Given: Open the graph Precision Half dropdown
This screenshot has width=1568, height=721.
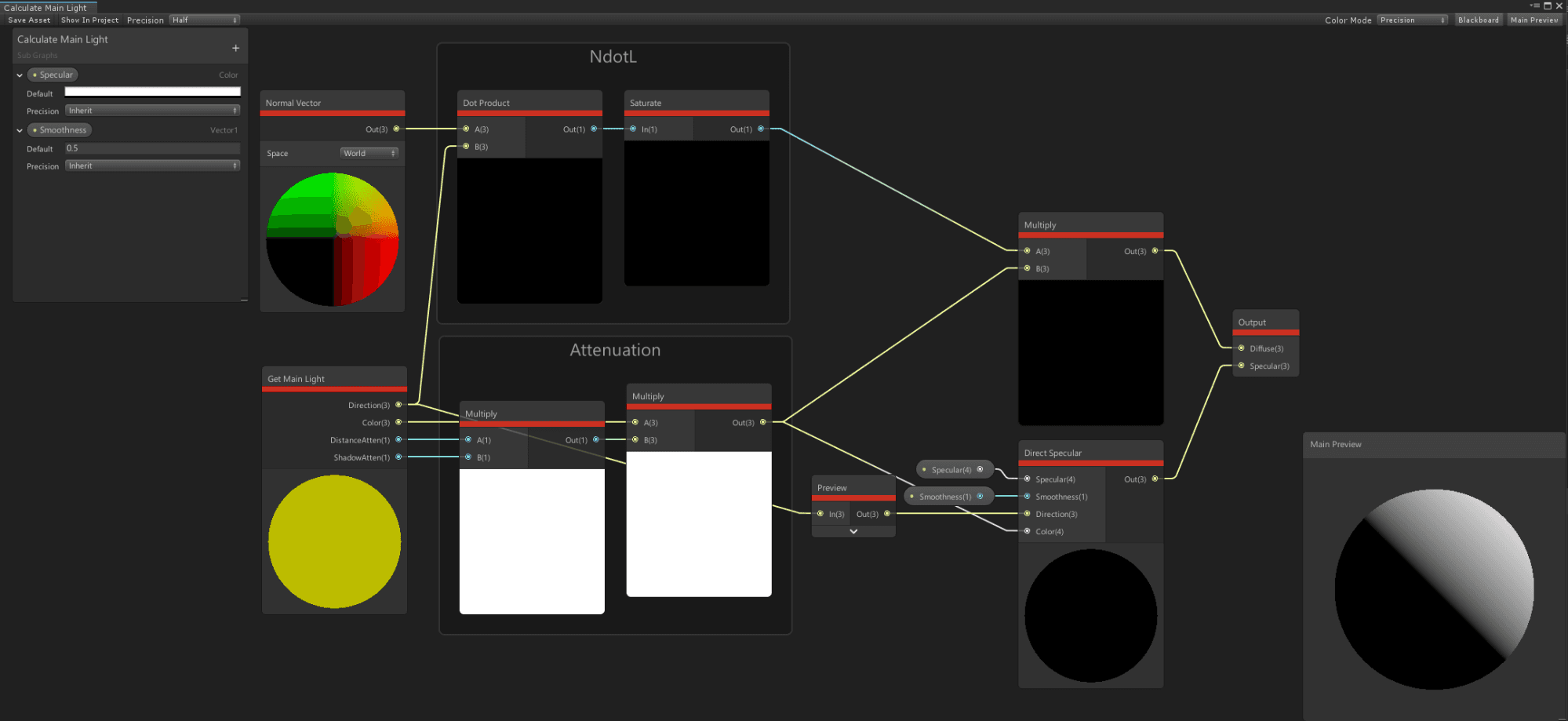Looking at the screenshot, I should (x=205, y=20).
